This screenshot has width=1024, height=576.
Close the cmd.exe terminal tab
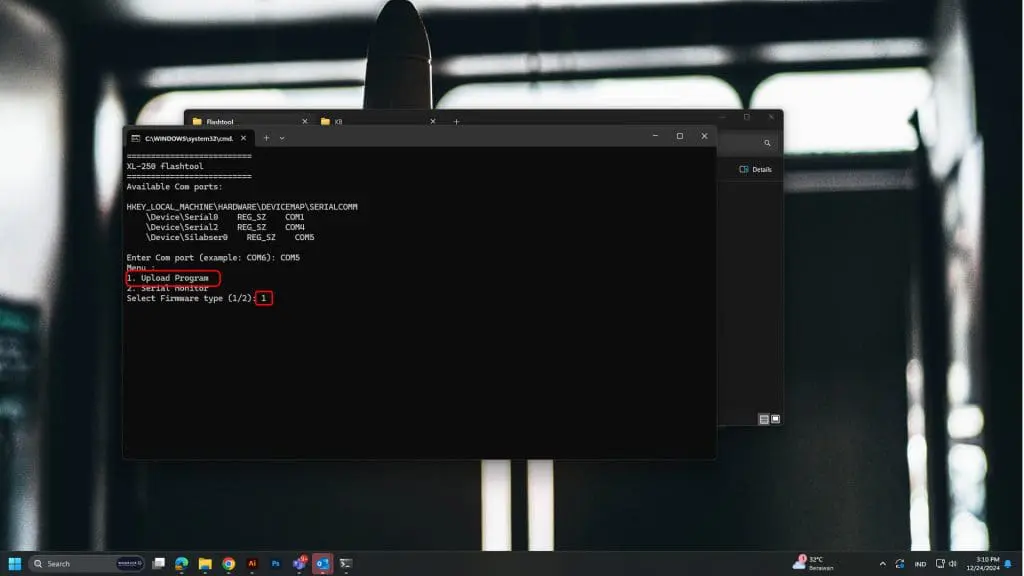coord(242,138)
